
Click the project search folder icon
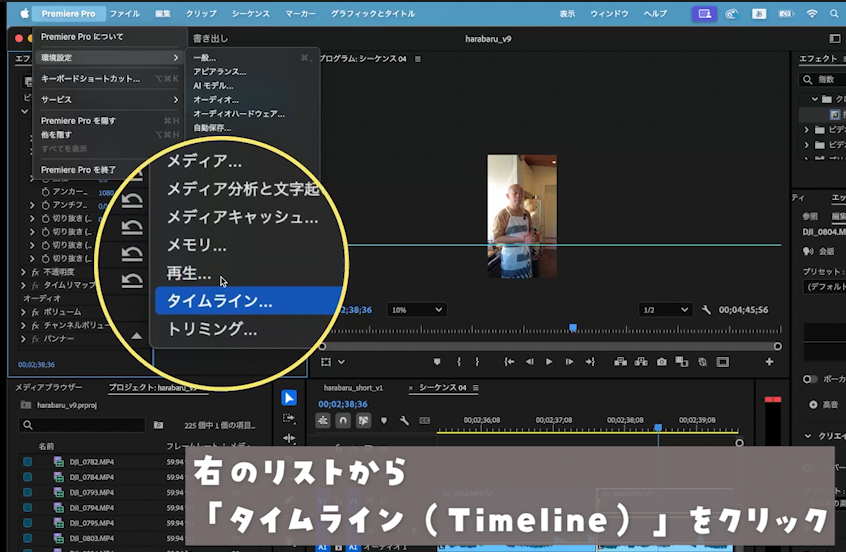158,425
